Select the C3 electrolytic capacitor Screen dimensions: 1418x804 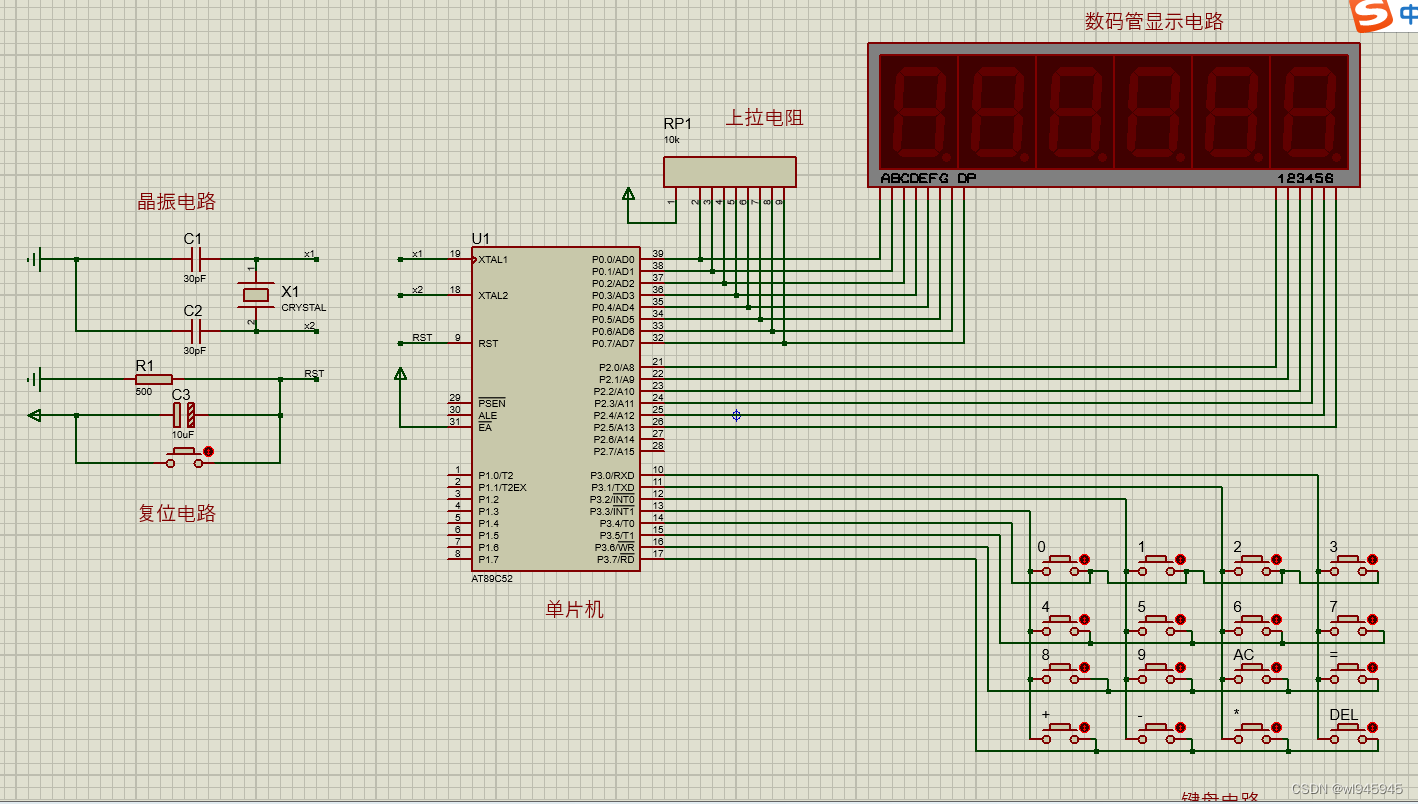click(183, 415)
